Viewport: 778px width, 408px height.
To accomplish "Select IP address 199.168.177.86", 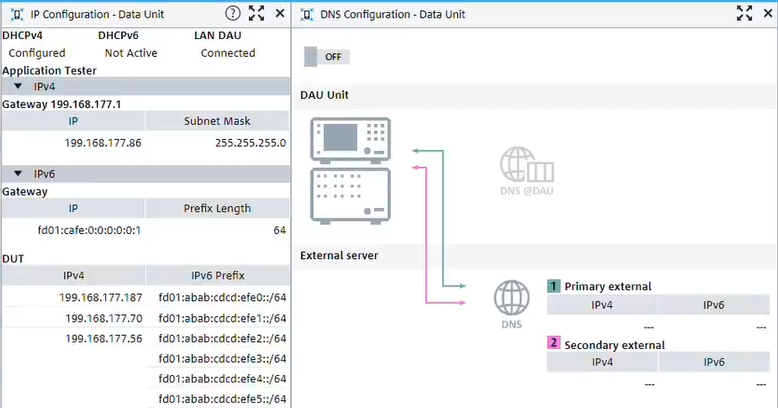I will pos(103,143).
